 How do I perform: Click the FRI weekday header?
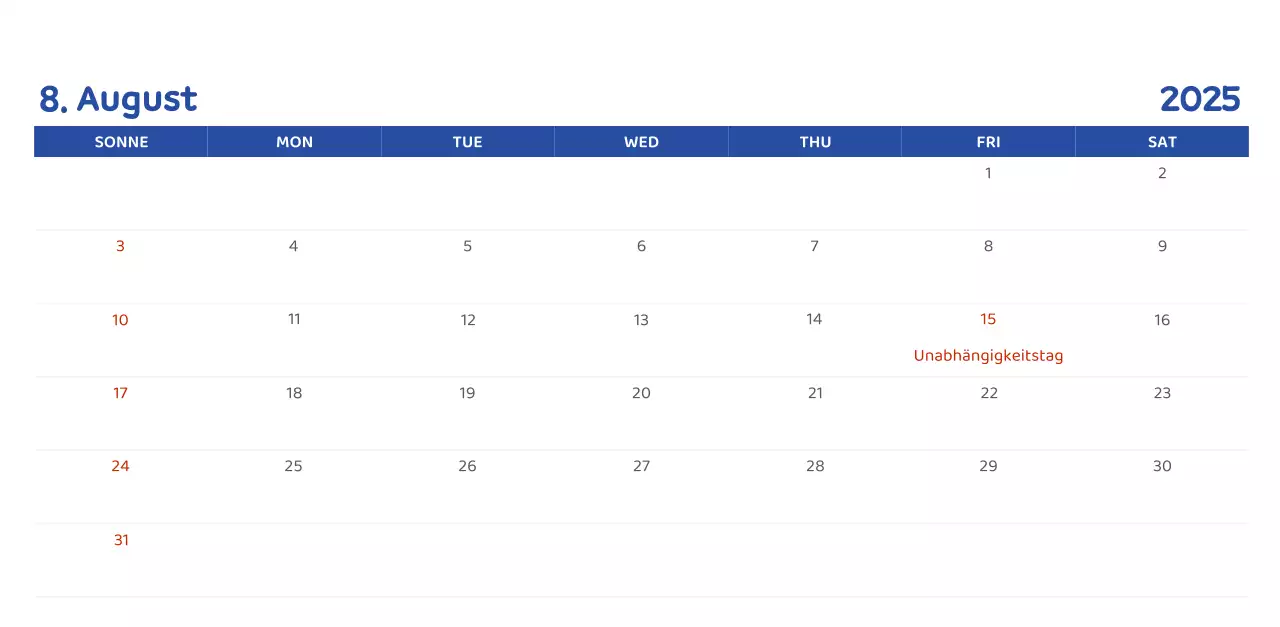pos(988,142)
